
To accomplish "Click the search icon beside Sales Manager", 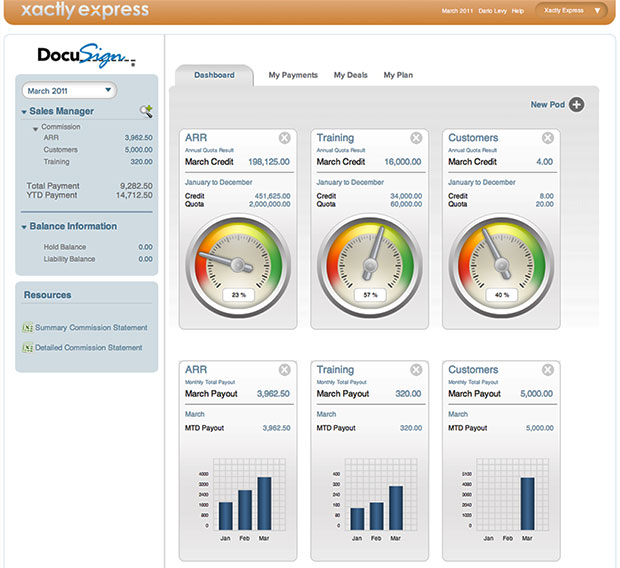I will tap(146, 111).
